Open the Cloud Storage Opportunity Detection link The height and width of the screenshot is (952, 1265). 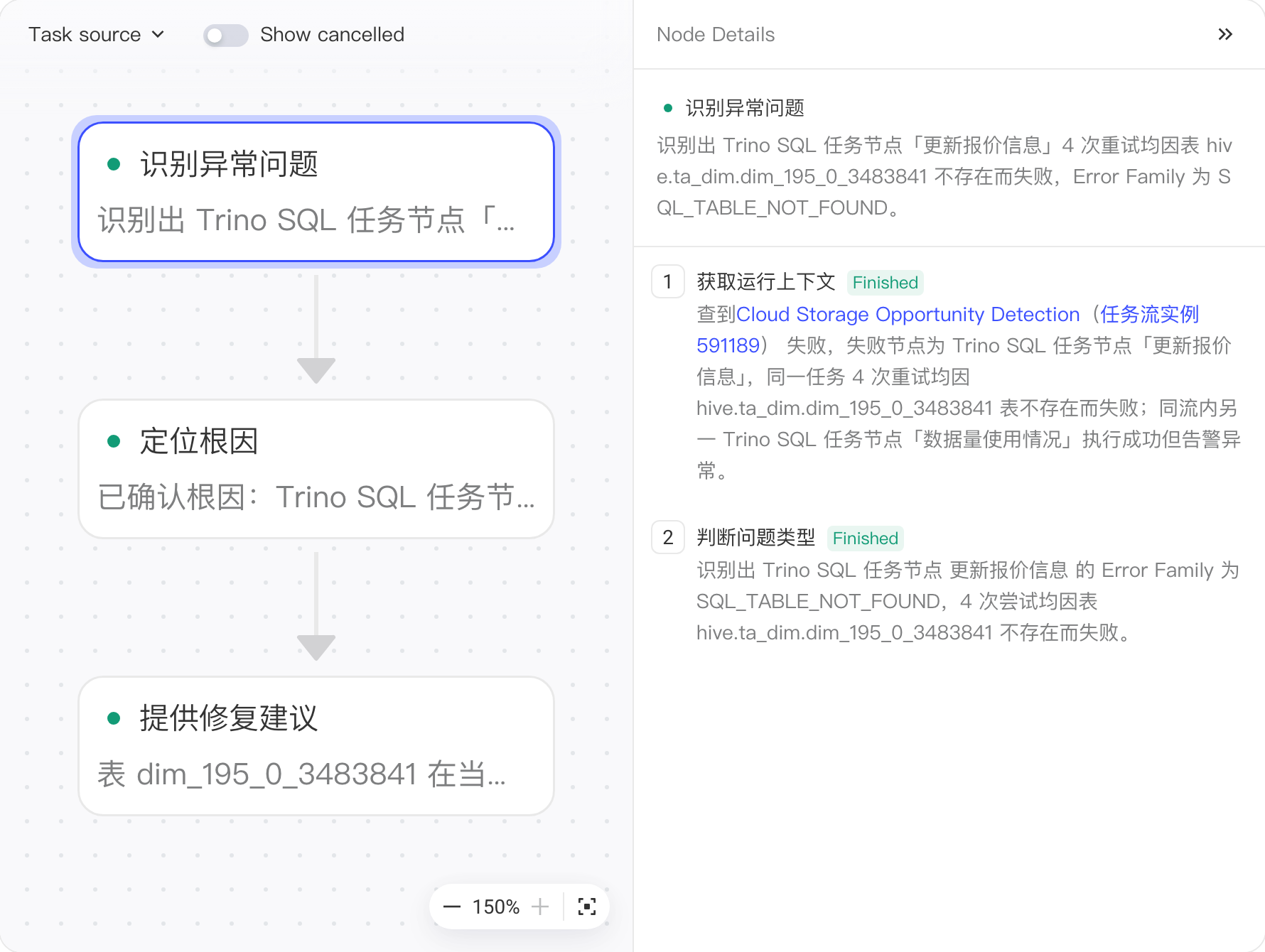pyautogui.click(x=908, y=314)
